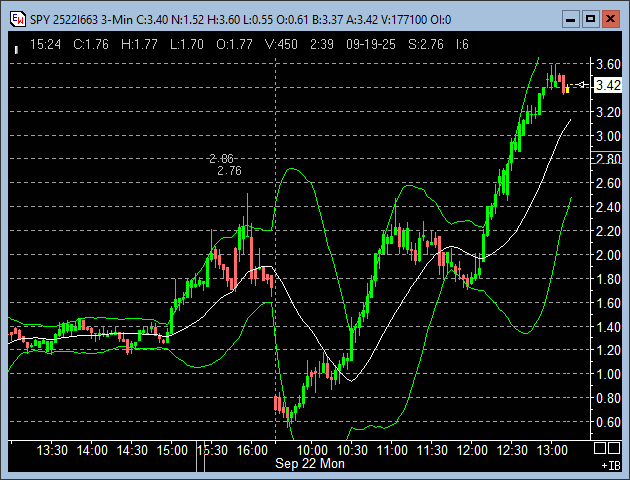Click the 3.60 price axis label
Screen dimensions: 630x480
click(x=607, y=64)
